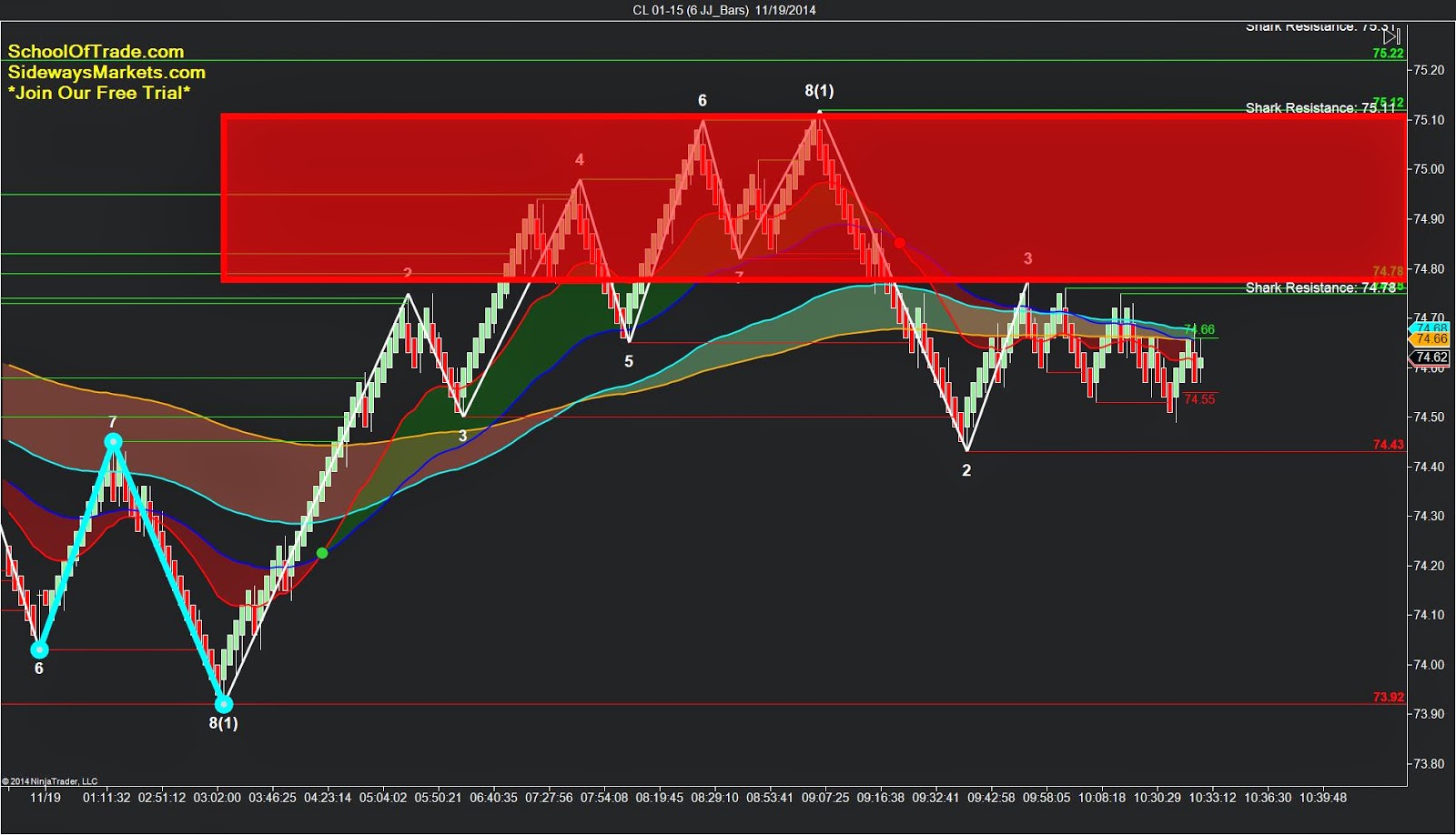Select the red resistance zone rectangle
Image resolution: width=1456 pixels, height=835 pixels.
[814, 197]
